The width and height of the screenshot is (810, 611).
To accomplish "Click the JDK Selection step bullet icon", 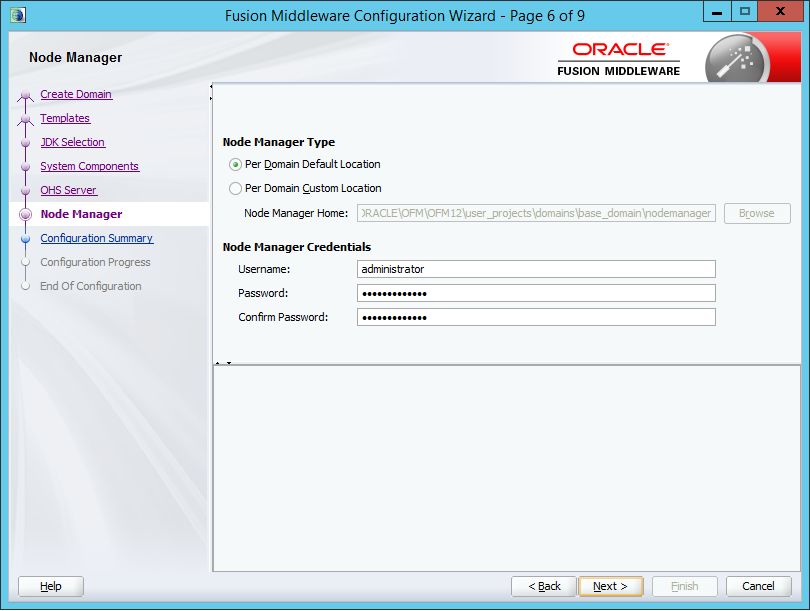I will coord(26,143).
